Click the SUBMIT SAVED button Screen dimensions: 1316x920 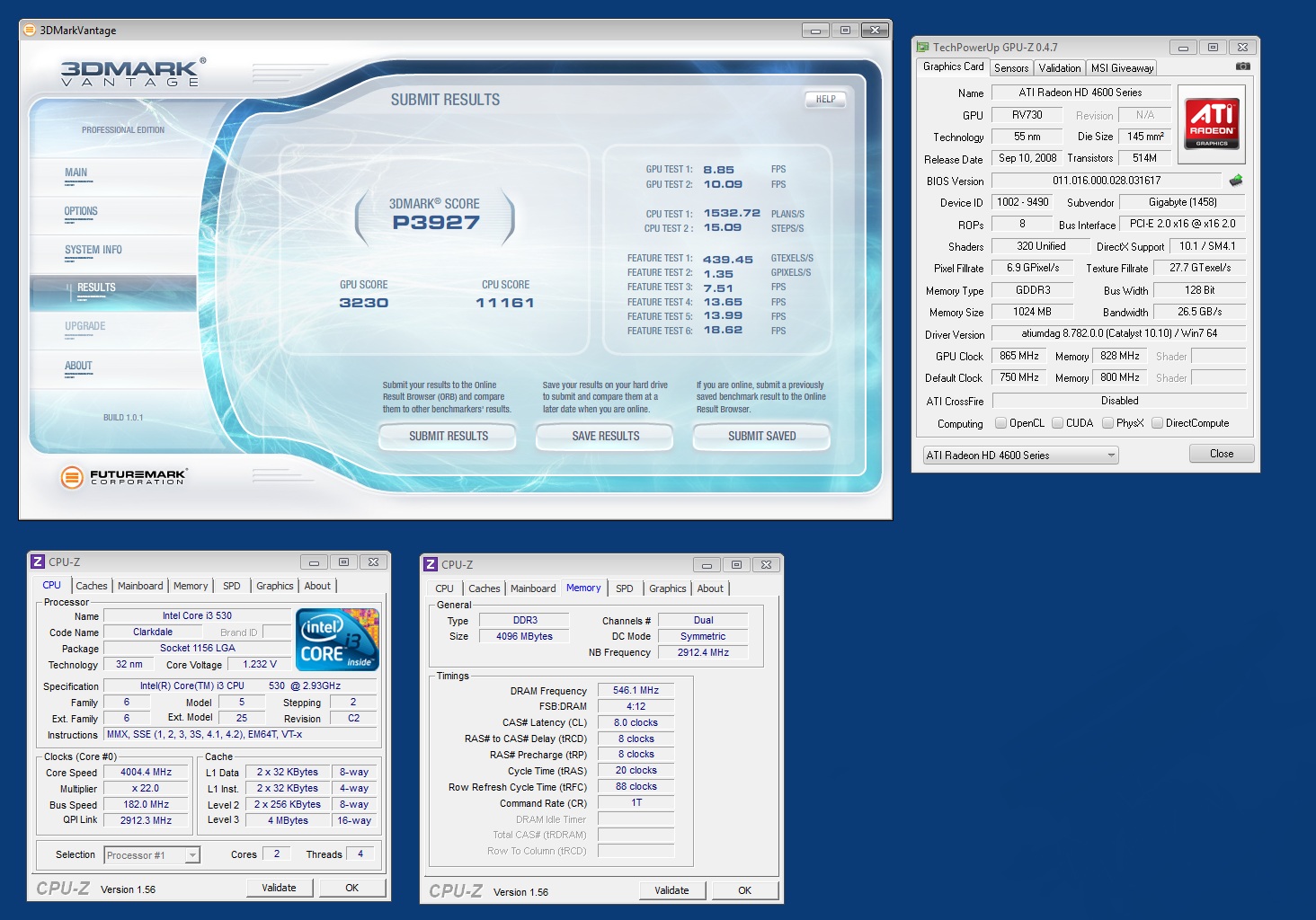(x=761, y=437)
